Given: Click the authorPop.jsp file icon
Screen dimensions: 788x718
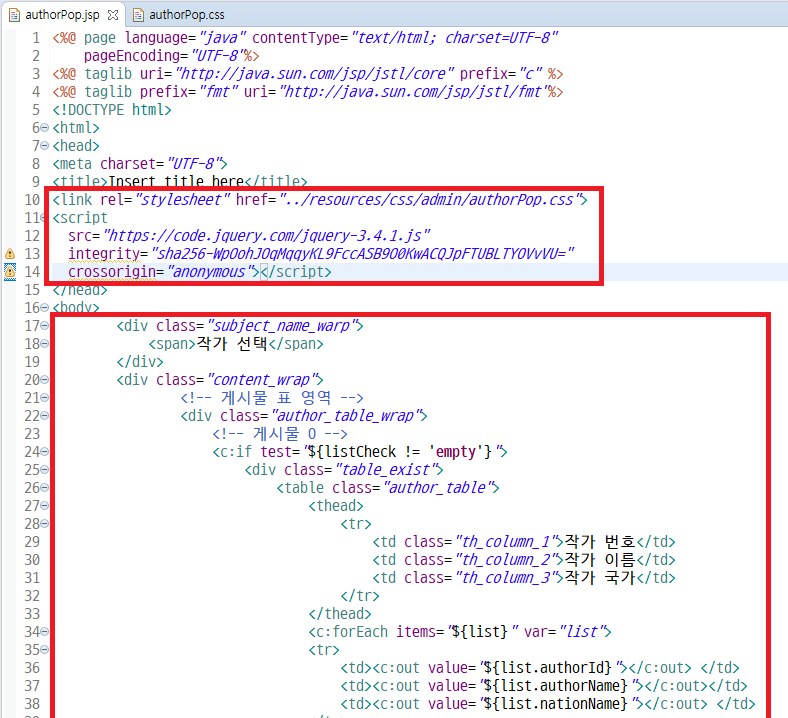Looking at the screenshot, I should coord(15,15).
